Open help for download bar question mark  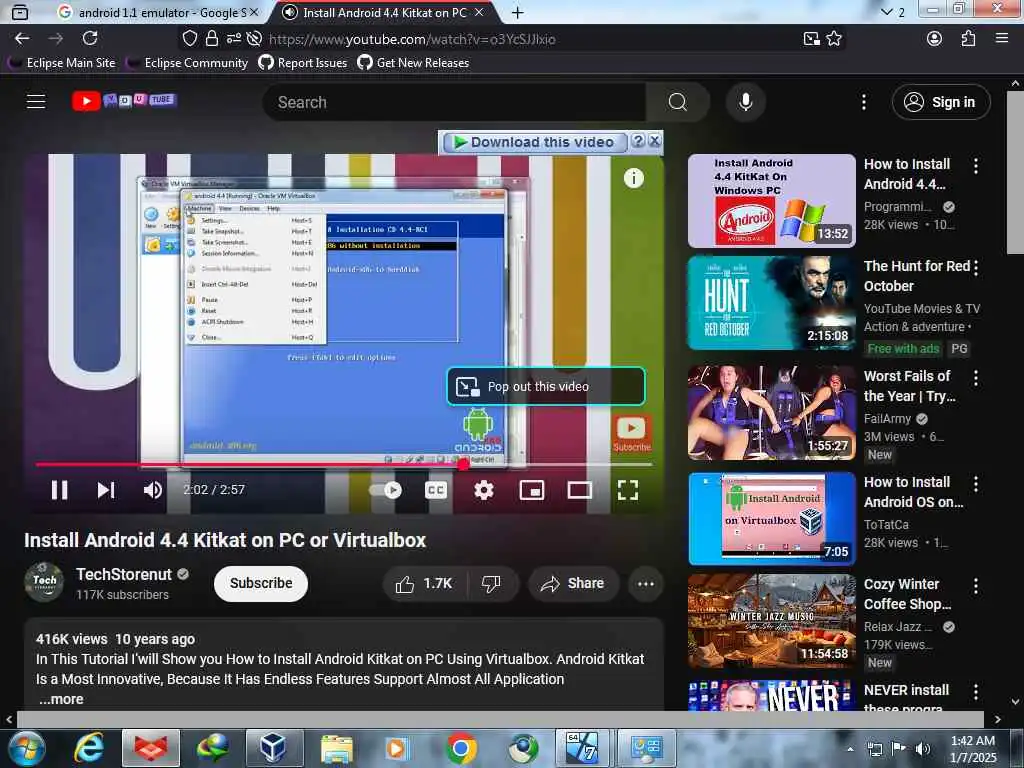(x=638, y=141)
